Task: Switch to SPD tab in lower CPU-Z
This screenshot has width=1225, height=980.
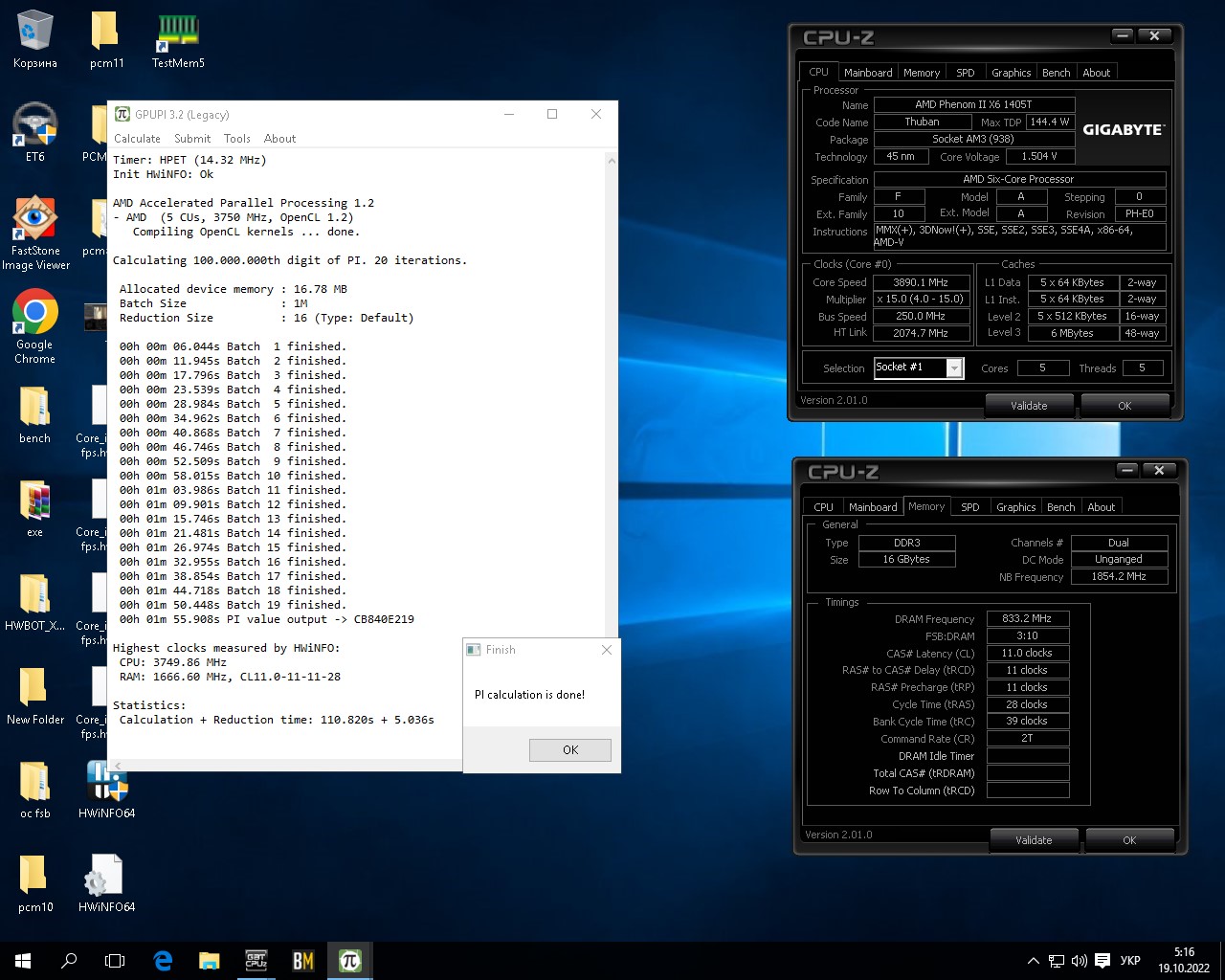Action: pyautogui.click(x=970, y=507)
